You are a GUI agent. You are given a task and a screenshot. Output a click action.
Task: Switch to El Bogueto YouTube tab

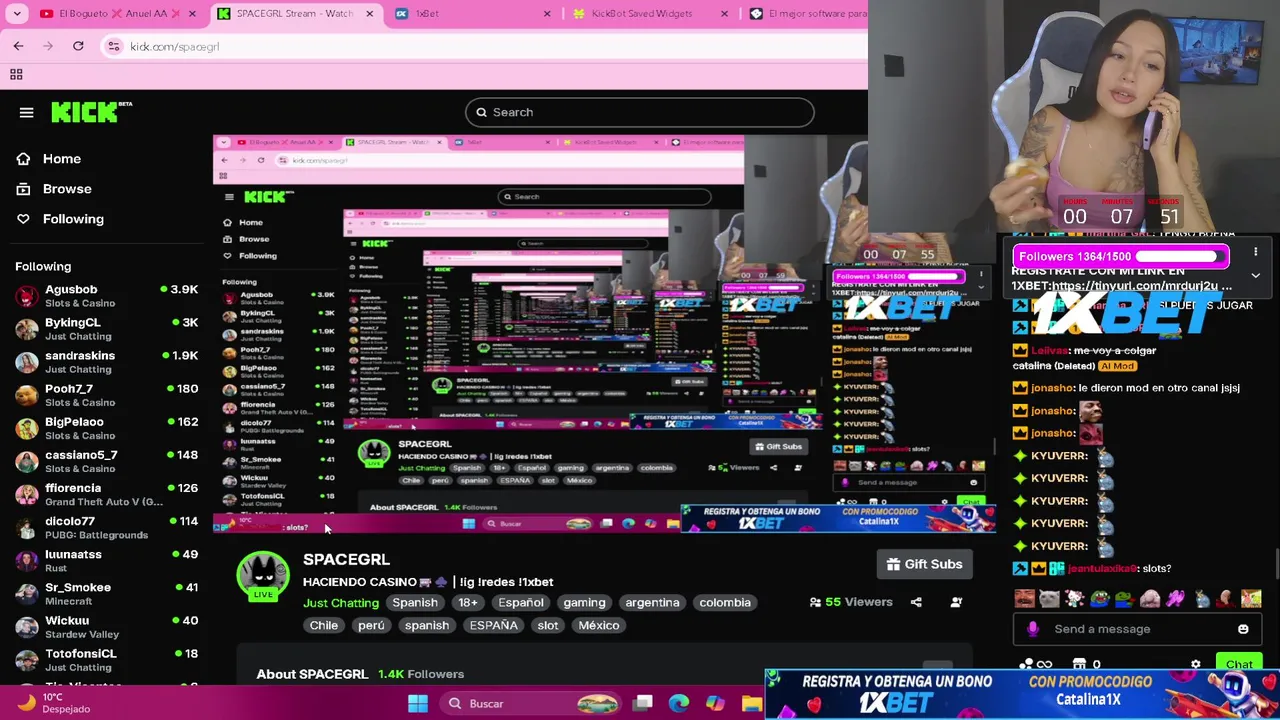click(120, 13)
